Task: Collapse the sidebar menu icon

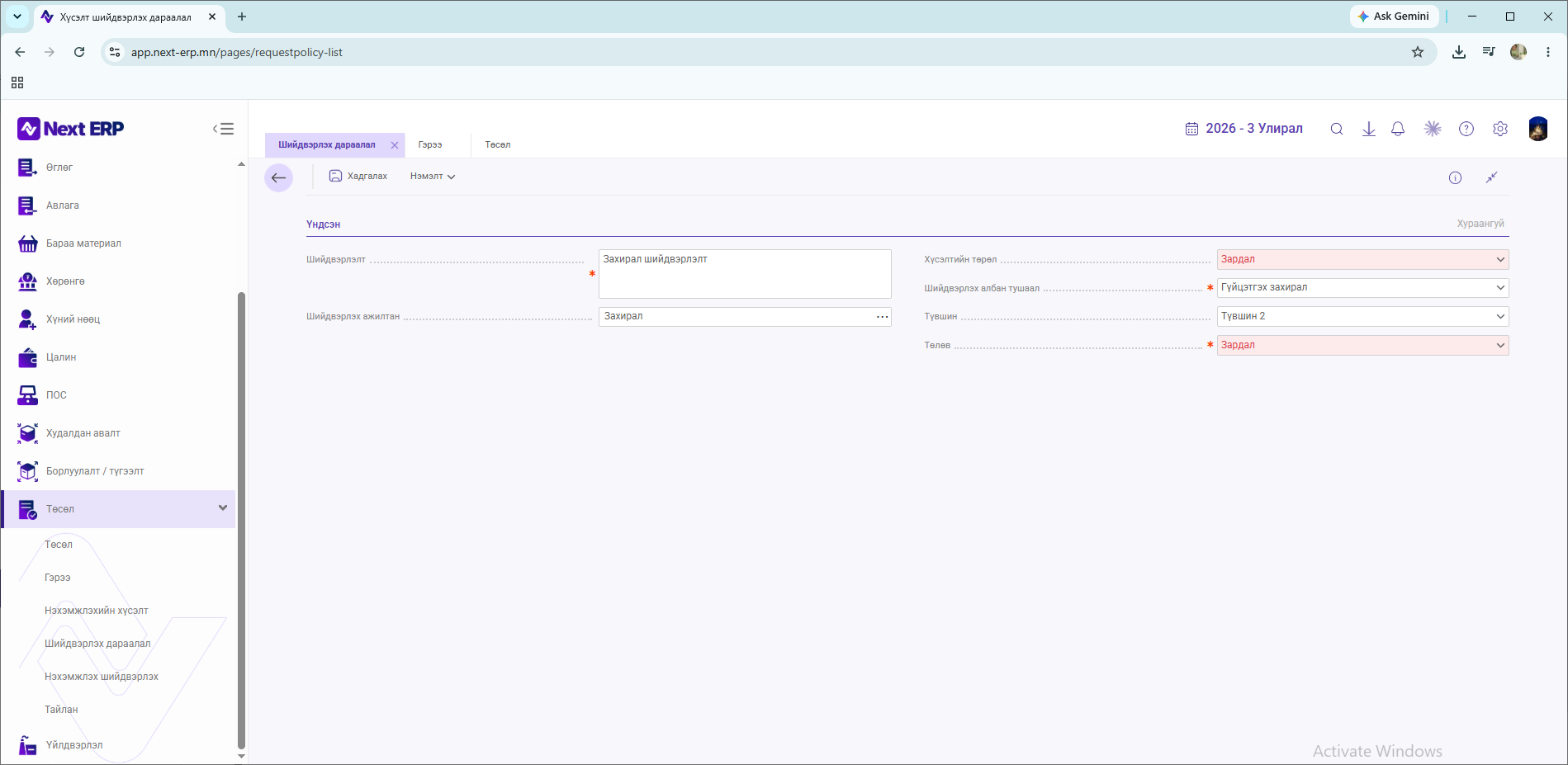Action: click(x=223, y=129)
